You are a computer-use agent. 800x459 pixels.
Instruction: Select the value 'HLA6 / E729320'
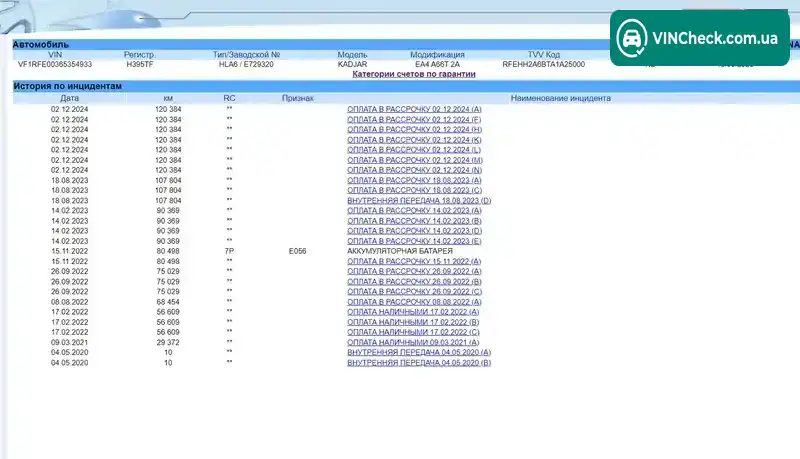tap(246, 64)
